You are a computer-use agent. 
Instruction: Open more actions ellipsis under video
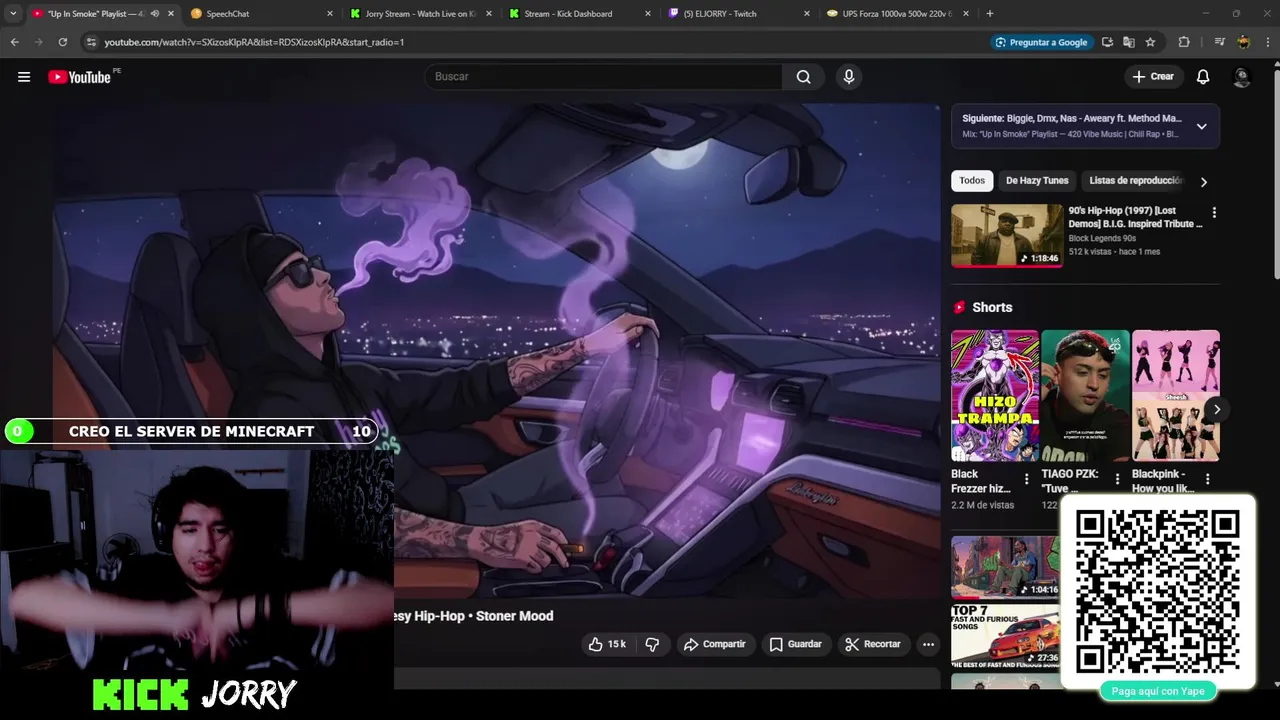(x=928, y=644)
